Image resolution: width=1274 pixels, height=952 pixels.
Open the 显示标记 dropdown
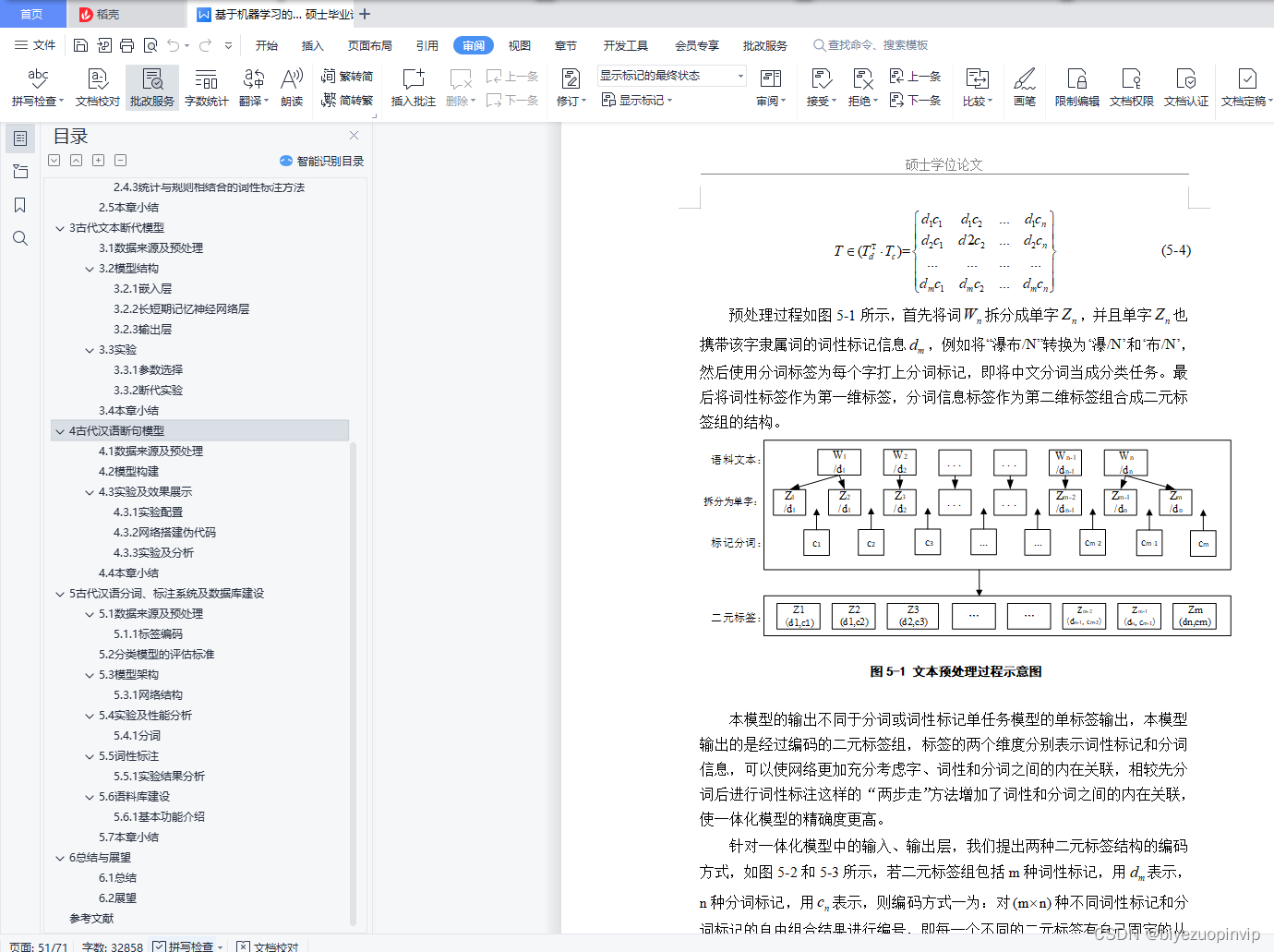pyautogui.click(x=637, y=100)
